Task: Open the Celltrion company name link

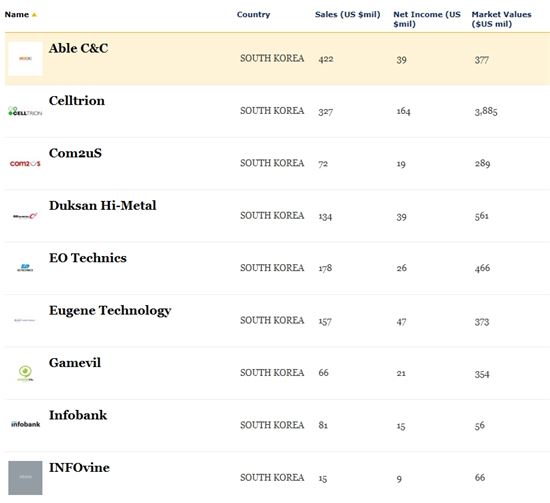Action: (x=77, y=101)
